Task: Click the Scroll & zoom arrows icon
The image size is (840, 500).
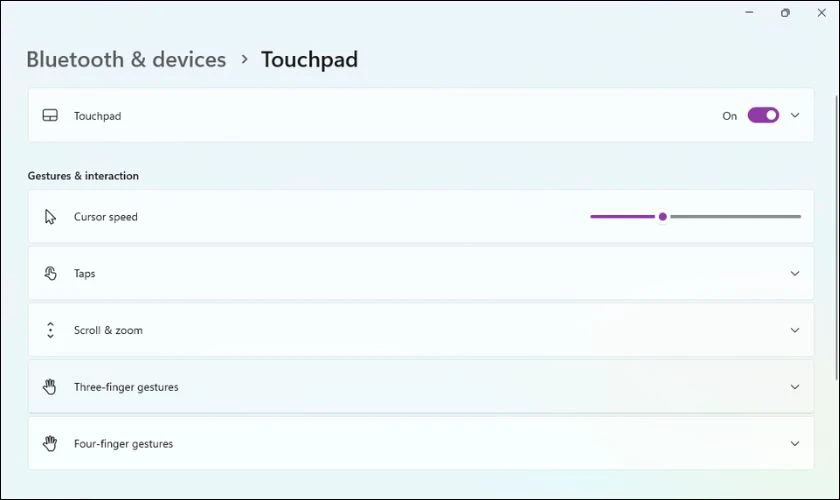Action: click(x=50, y=330)
